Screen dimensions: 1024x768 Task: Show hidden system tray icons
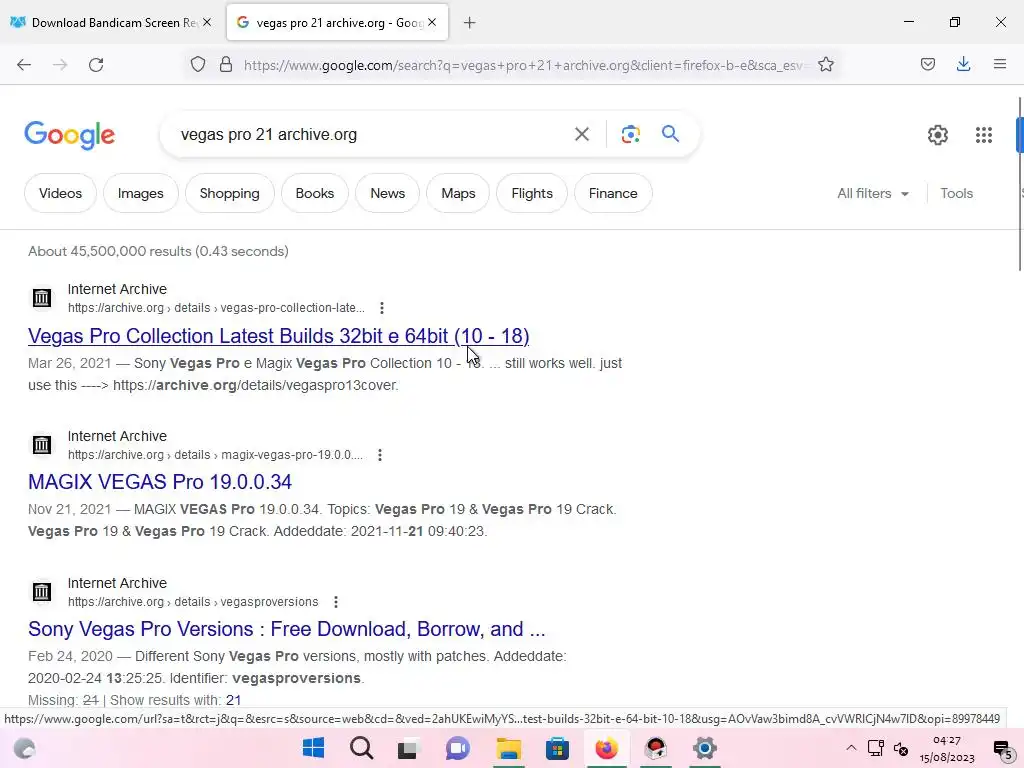(851, 748)
